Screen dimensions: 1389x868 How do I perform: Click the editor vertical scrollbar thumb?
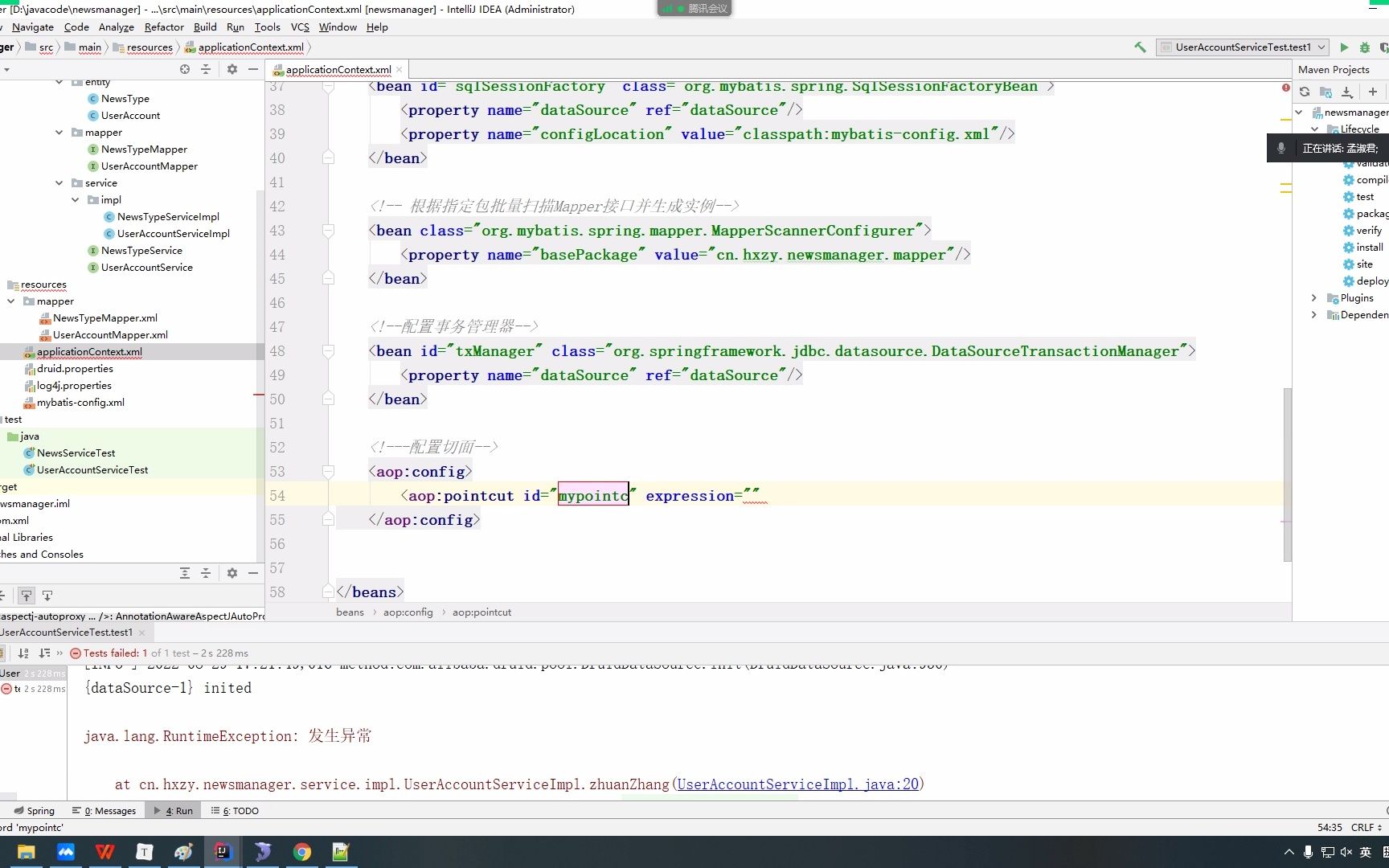tap(1288, 474)
